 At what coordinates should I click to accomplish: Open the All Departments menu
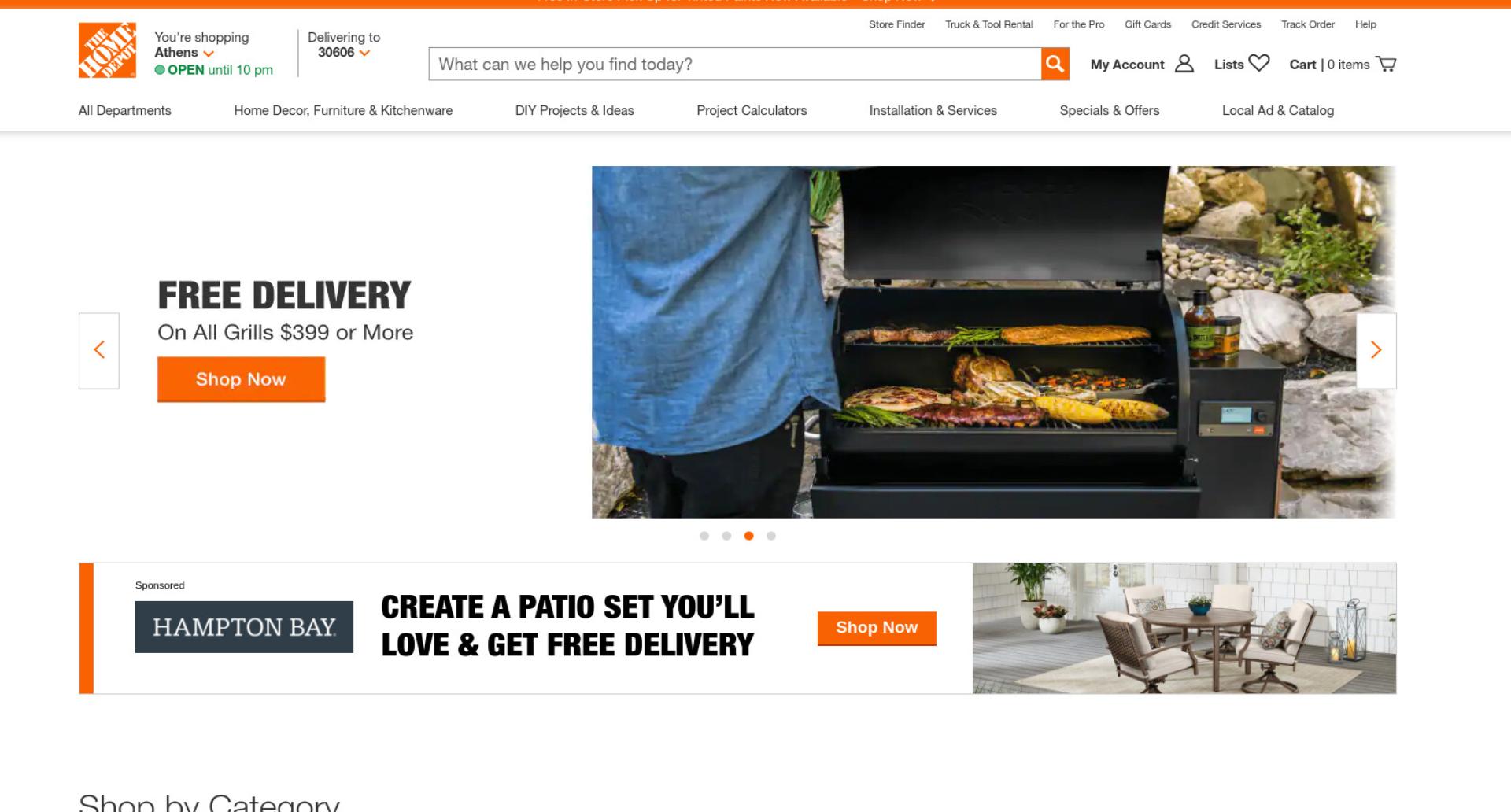pyautogui.click(x=125, y=111)
